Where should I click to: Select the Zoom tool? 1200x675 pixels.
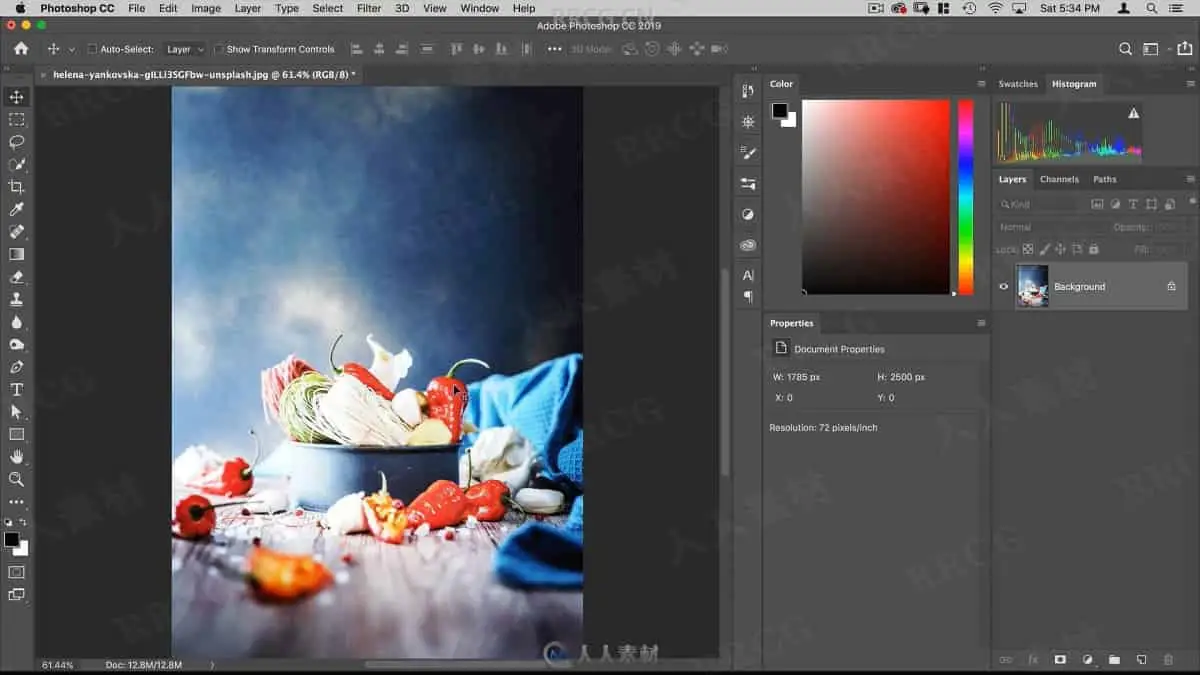[16, 479]
